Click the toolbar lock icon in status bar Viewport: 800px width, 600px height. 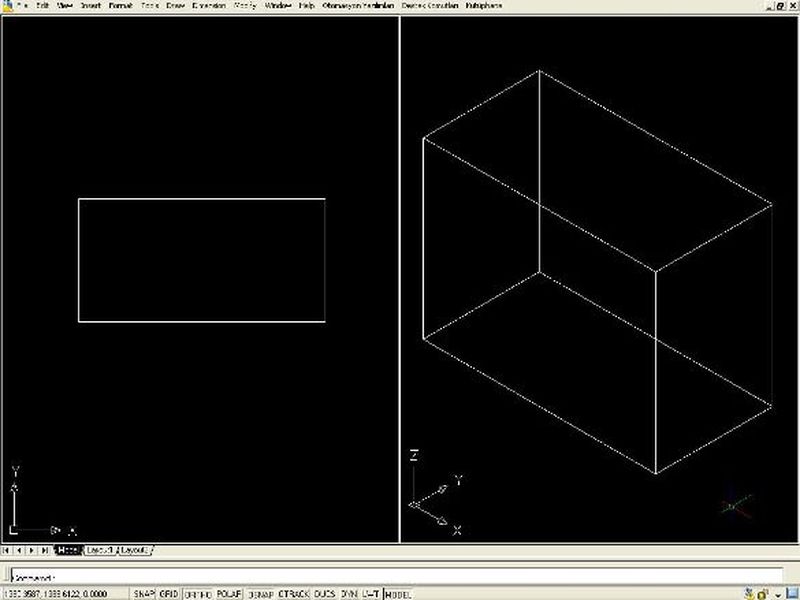click(763, 593)
